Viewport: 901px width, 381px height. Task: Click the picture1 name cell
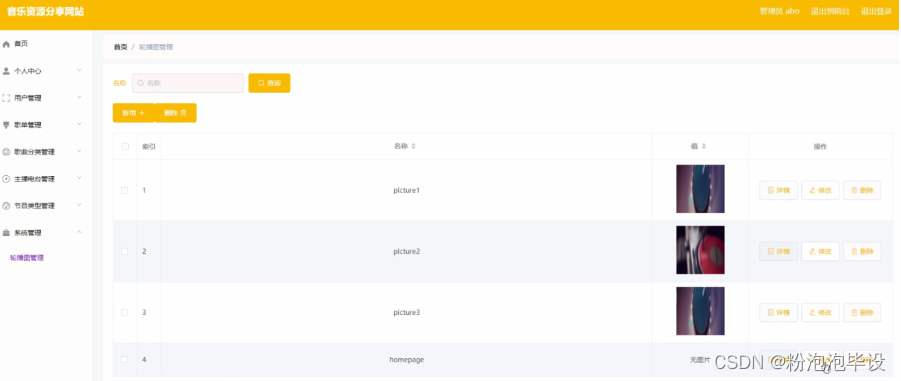(x=406, y=190)
